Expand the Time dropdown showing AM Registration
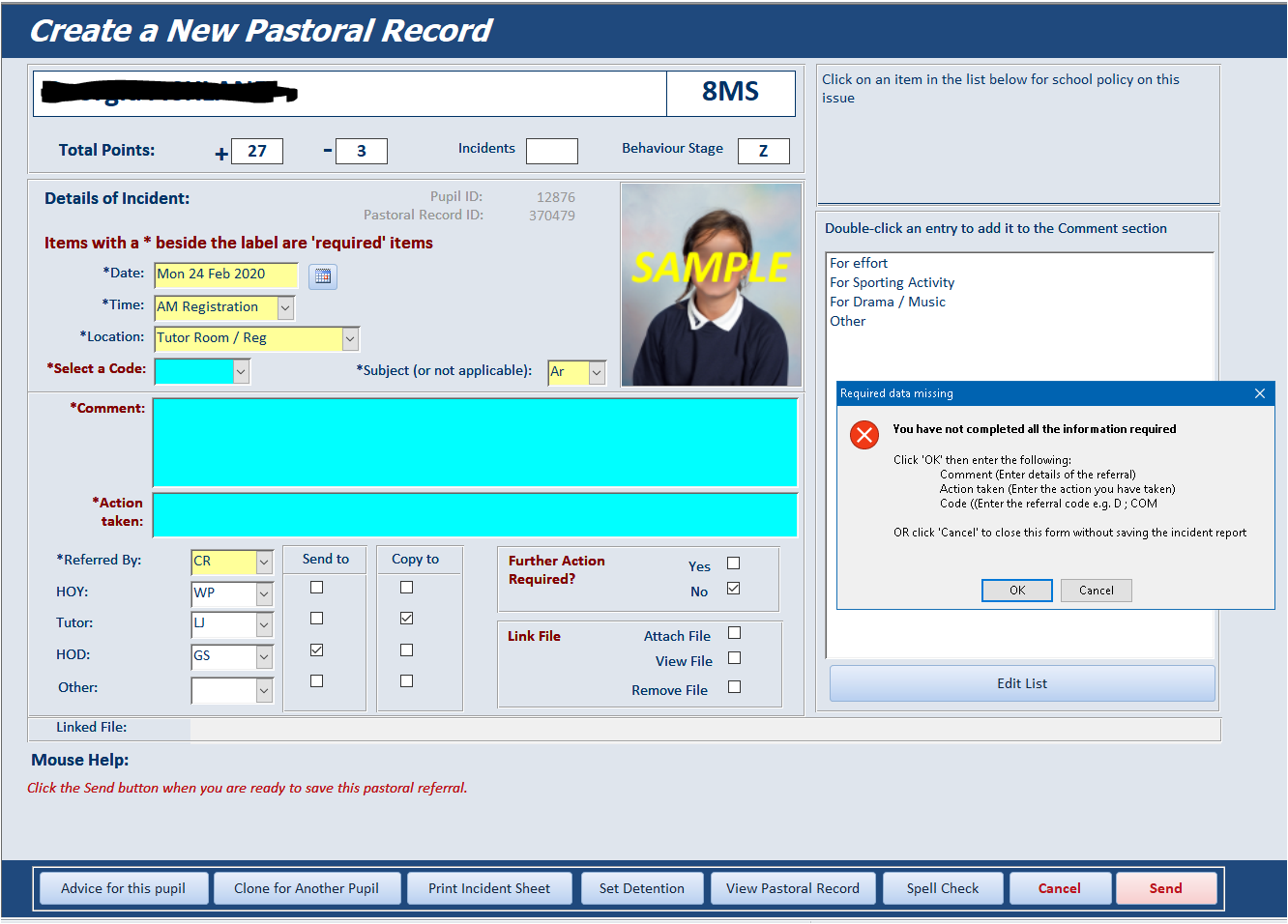The image size is (1288, 924). [285, 307]
